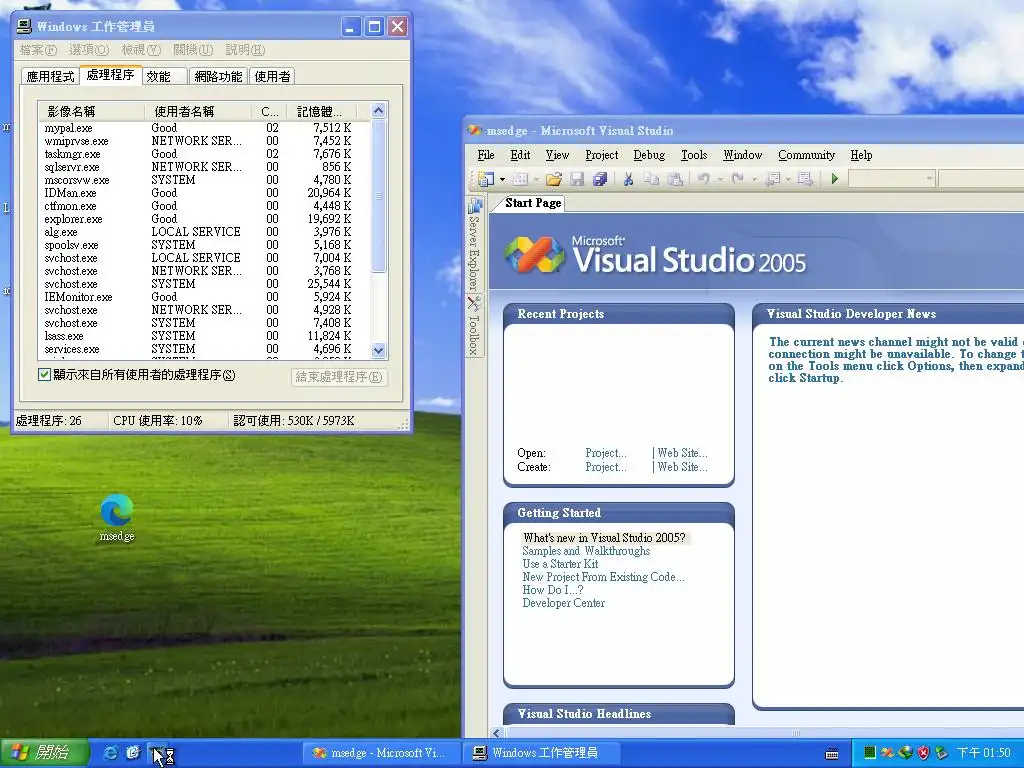Click the Open File folder icon
The height and width of the screenshot is (768, 1024).
tap(554, 179)
